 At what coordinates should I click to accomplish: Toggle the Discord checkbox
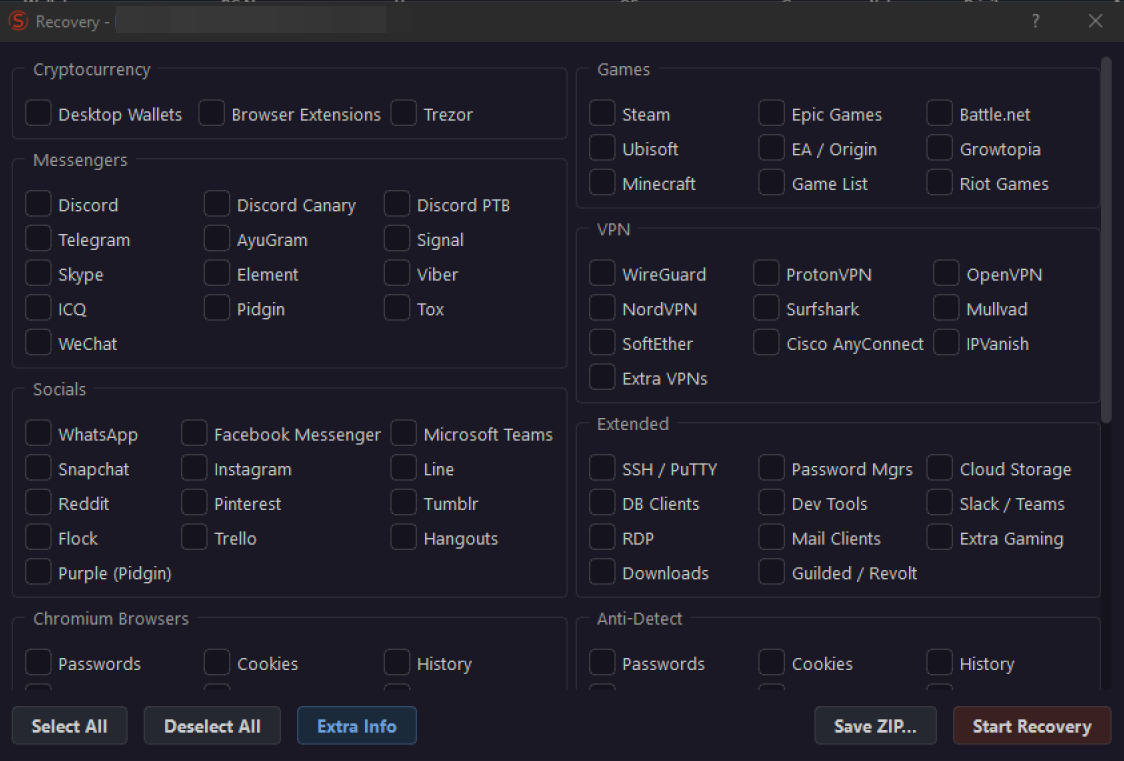(x=38, y=204)
